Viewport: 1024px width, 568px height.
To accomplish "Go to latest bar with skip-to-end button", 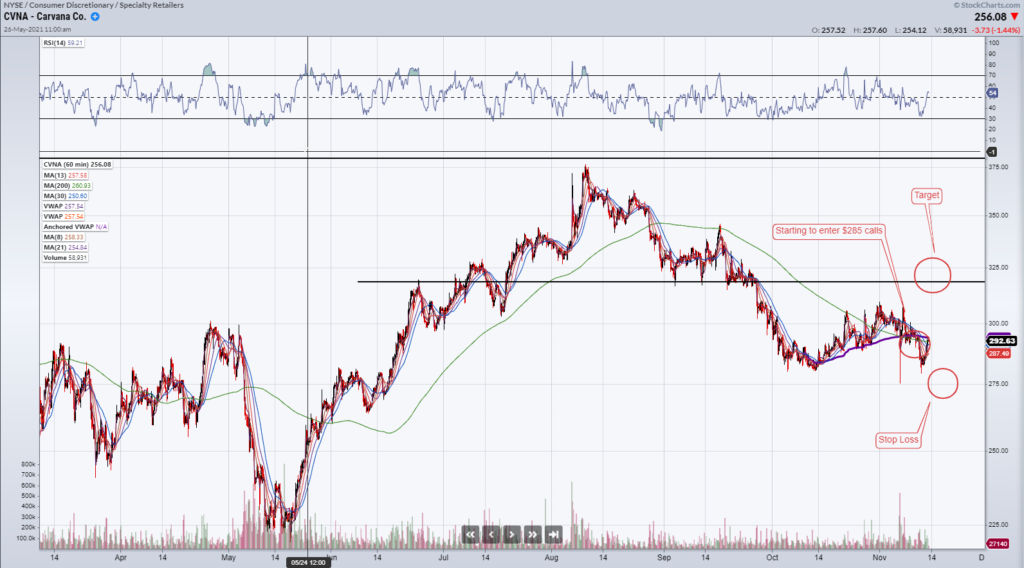I will tap(554, 535).
